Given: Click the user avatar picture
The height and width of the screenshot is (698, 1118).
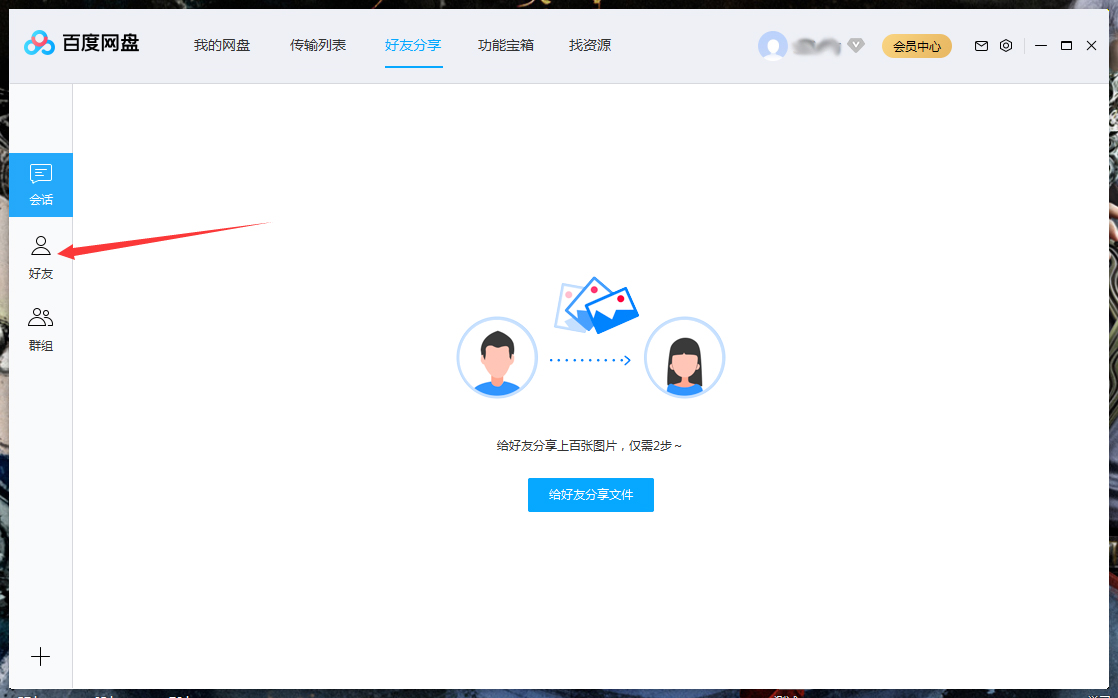Looking at the screenshot, I should click(773, 45).
